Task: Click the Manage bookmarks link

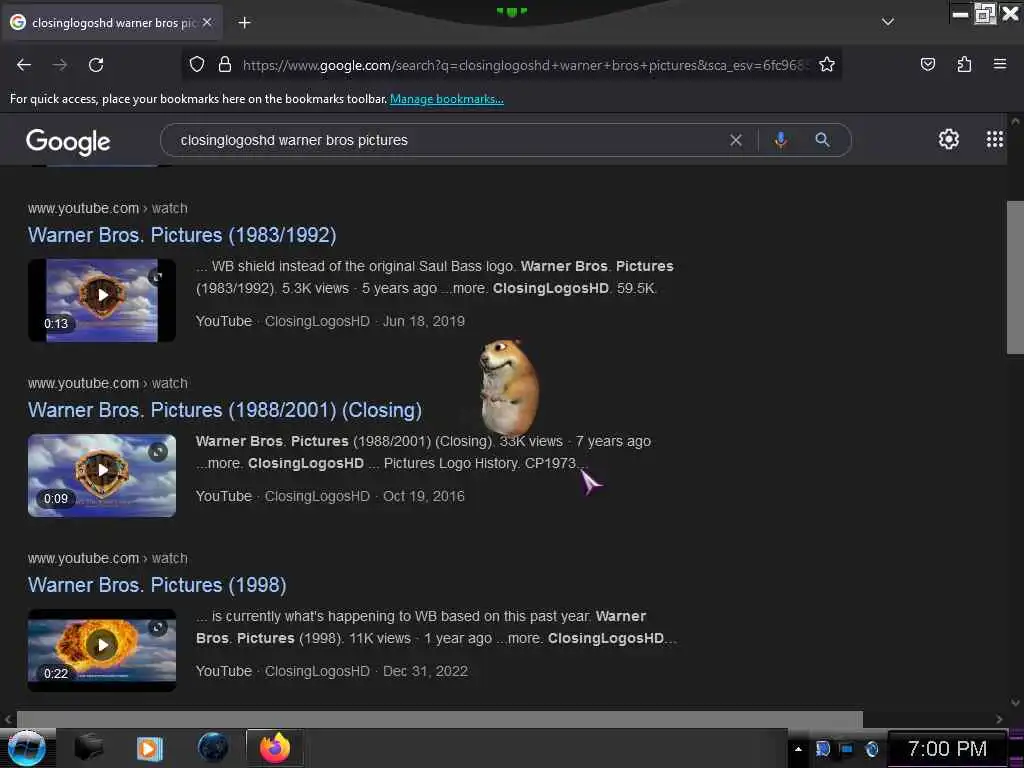Action: tap(447, 99)
